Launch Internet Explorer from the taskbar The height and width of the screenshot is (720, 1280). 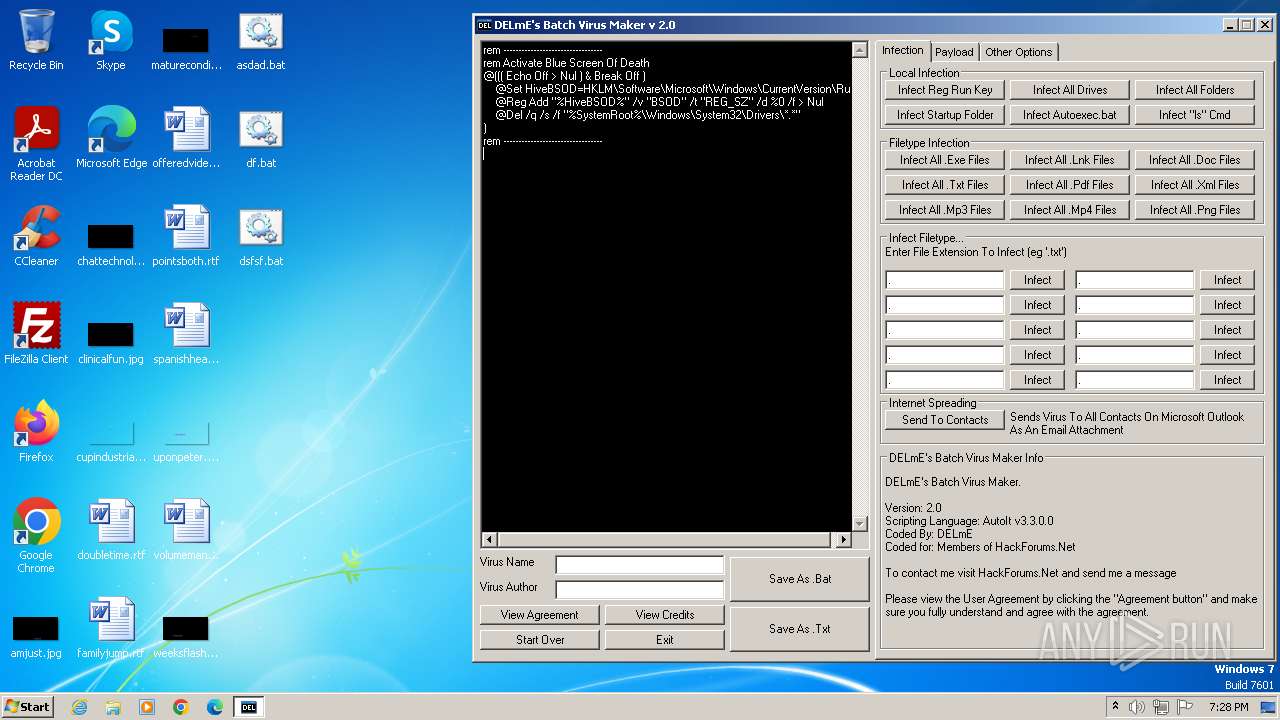click(x=79, y=707)
